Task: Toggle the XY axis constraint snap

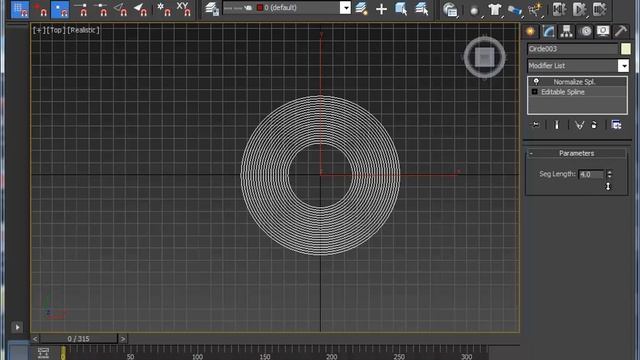Action: pos(184,9)
